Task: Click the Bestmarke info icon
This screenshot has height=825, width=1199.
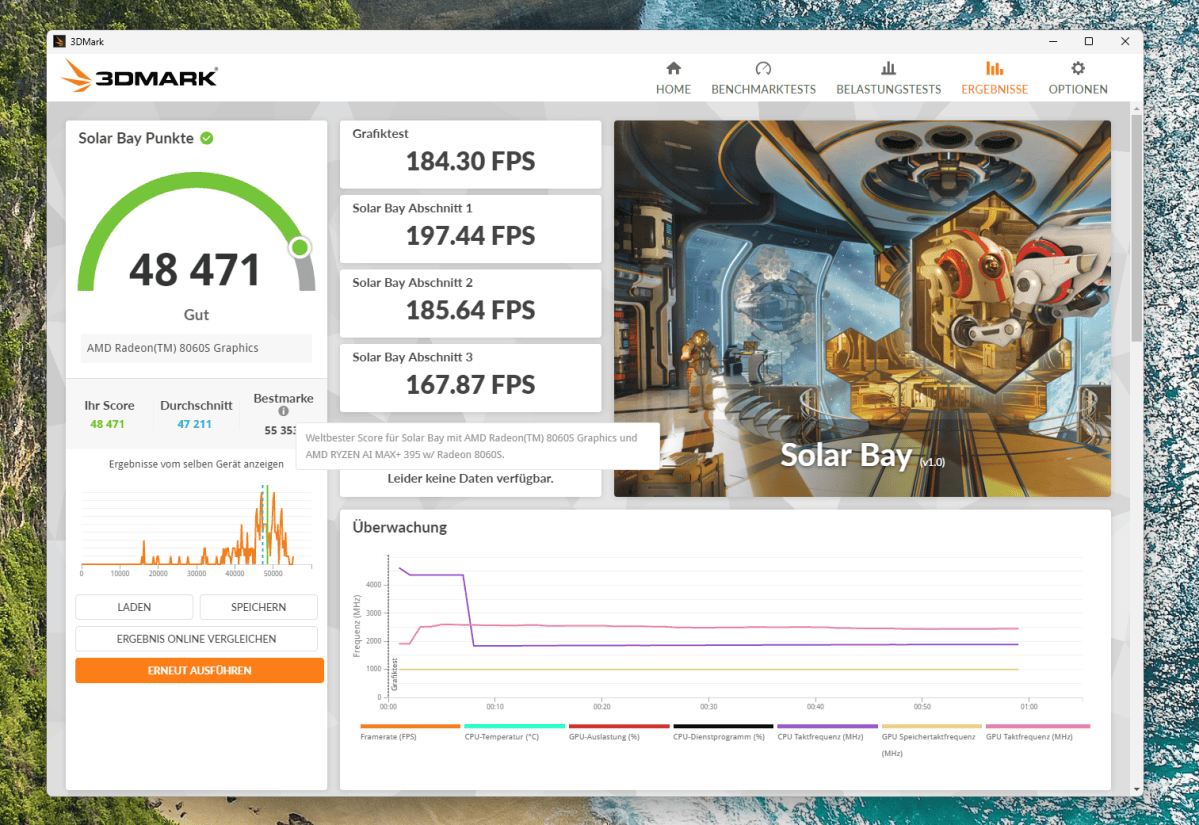Action: tap(284, 411)
